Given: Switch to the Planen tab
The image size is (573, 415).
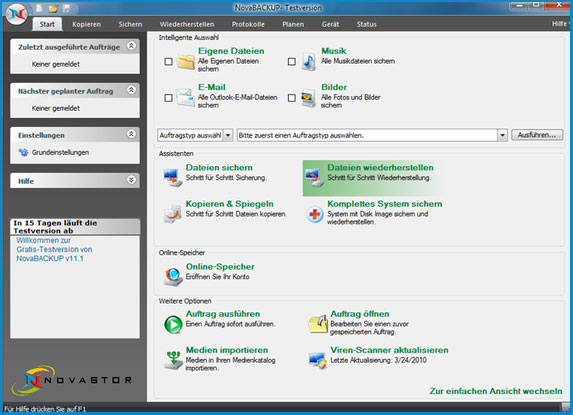Looking at the screenshot, I should coord(293,24).
